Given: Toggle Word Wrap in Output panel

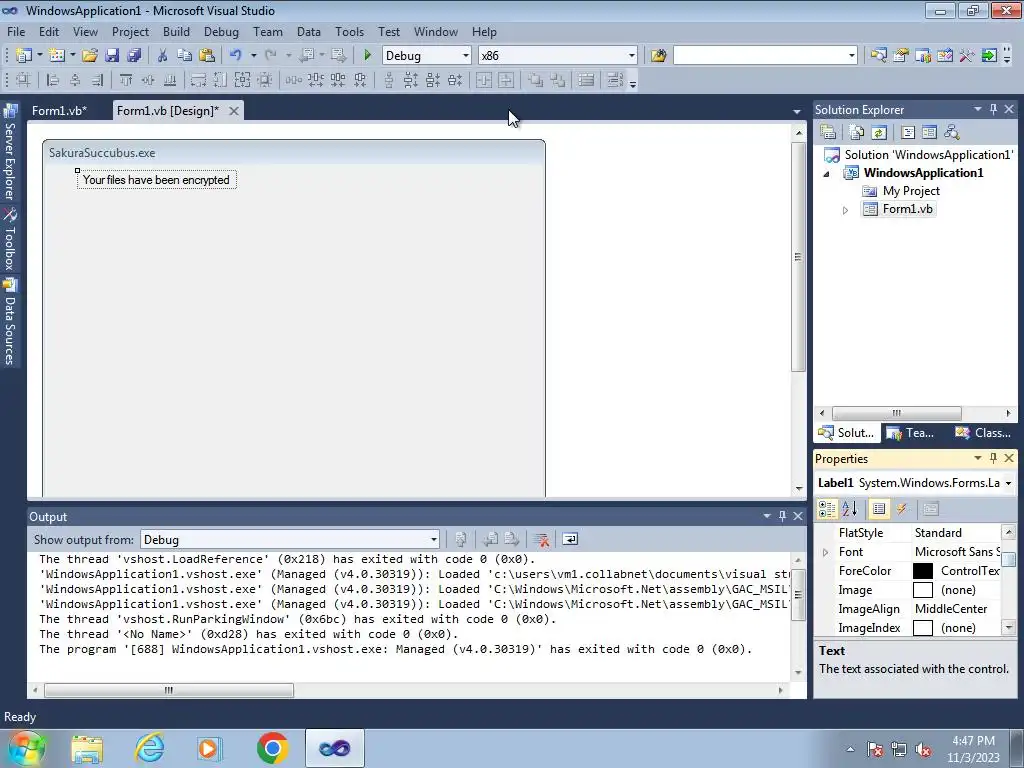Looking at the screenshot, I should tap(569, 539).
